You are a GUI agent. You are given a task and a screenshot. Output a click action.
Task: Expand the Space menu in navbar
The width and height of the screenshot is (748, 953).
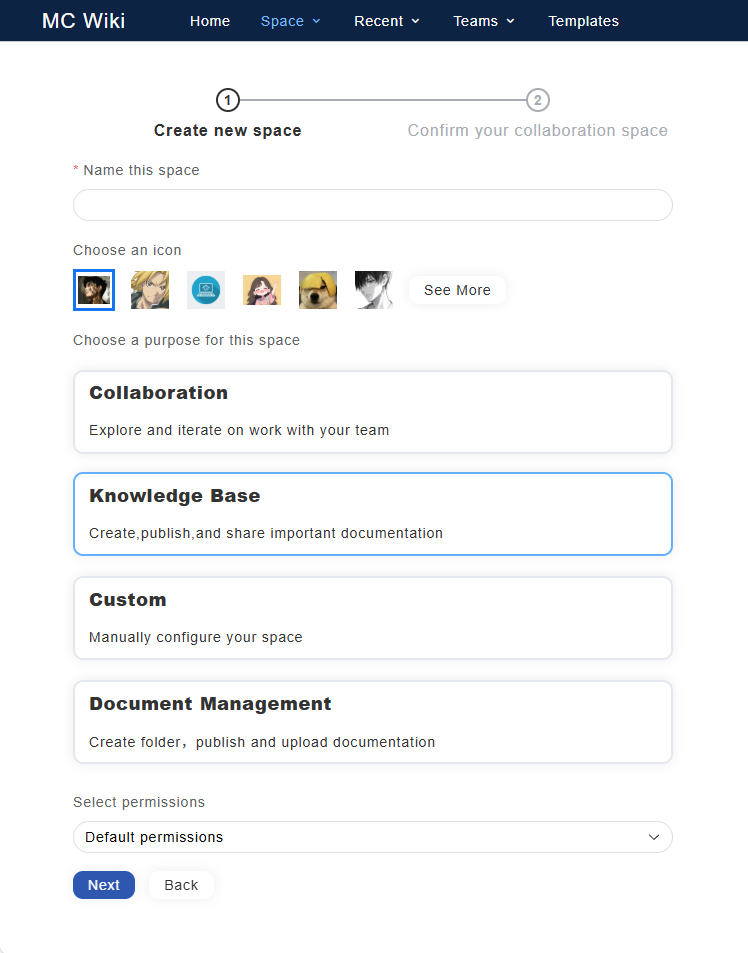click(x=290, y=21)
